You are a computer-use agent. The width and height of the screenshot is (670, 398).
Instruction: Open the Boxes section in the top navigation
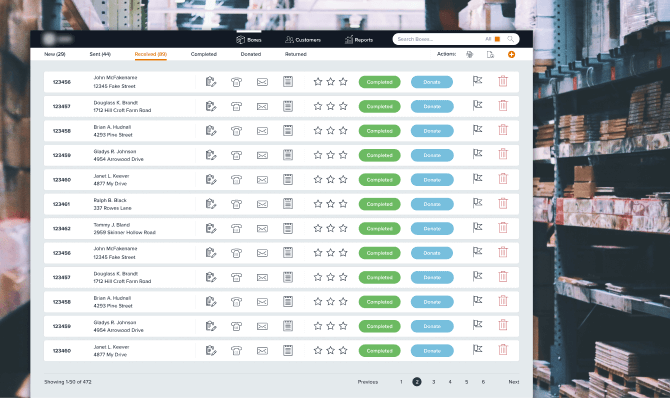249,40
